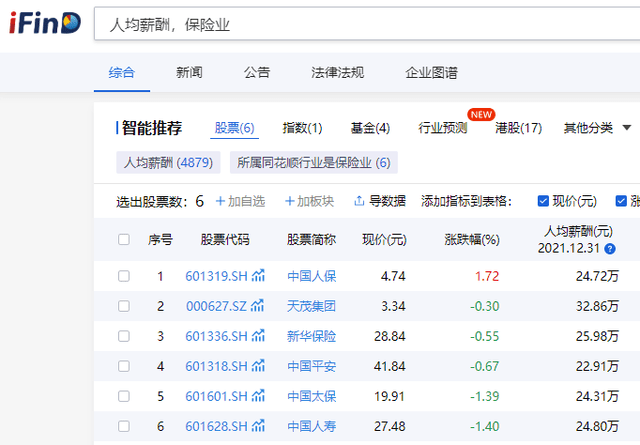
Task: Select the 股票(6) category tab
Action: [234, 128]
